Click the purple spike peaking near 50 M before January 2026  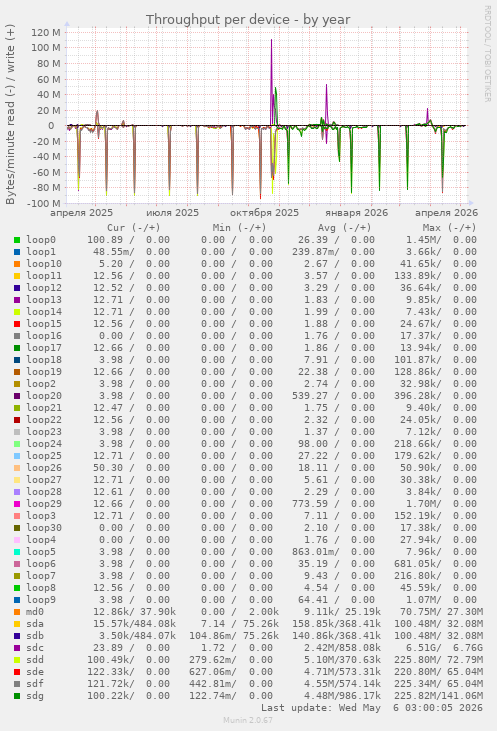(x=326, y=103)
